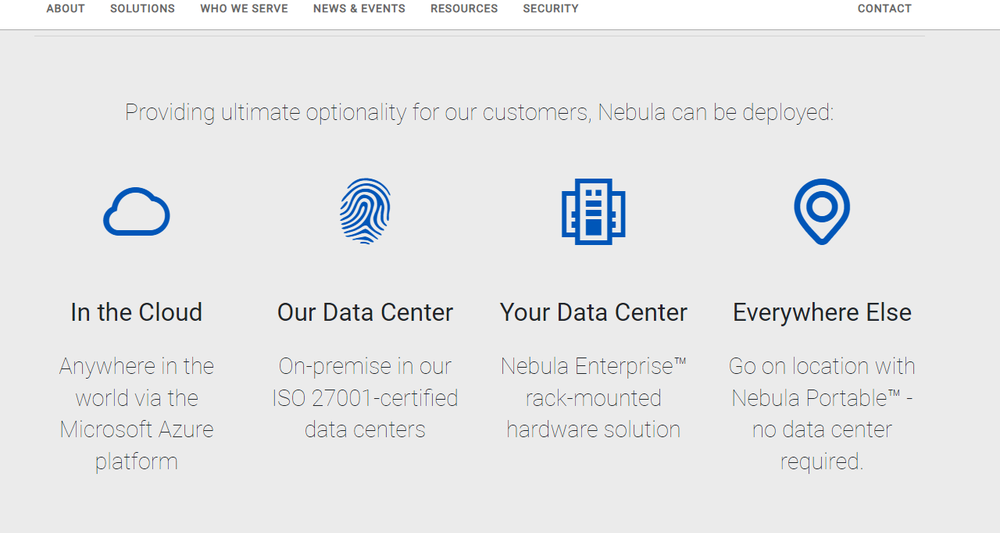Click the location pin icon

(821, 212)
